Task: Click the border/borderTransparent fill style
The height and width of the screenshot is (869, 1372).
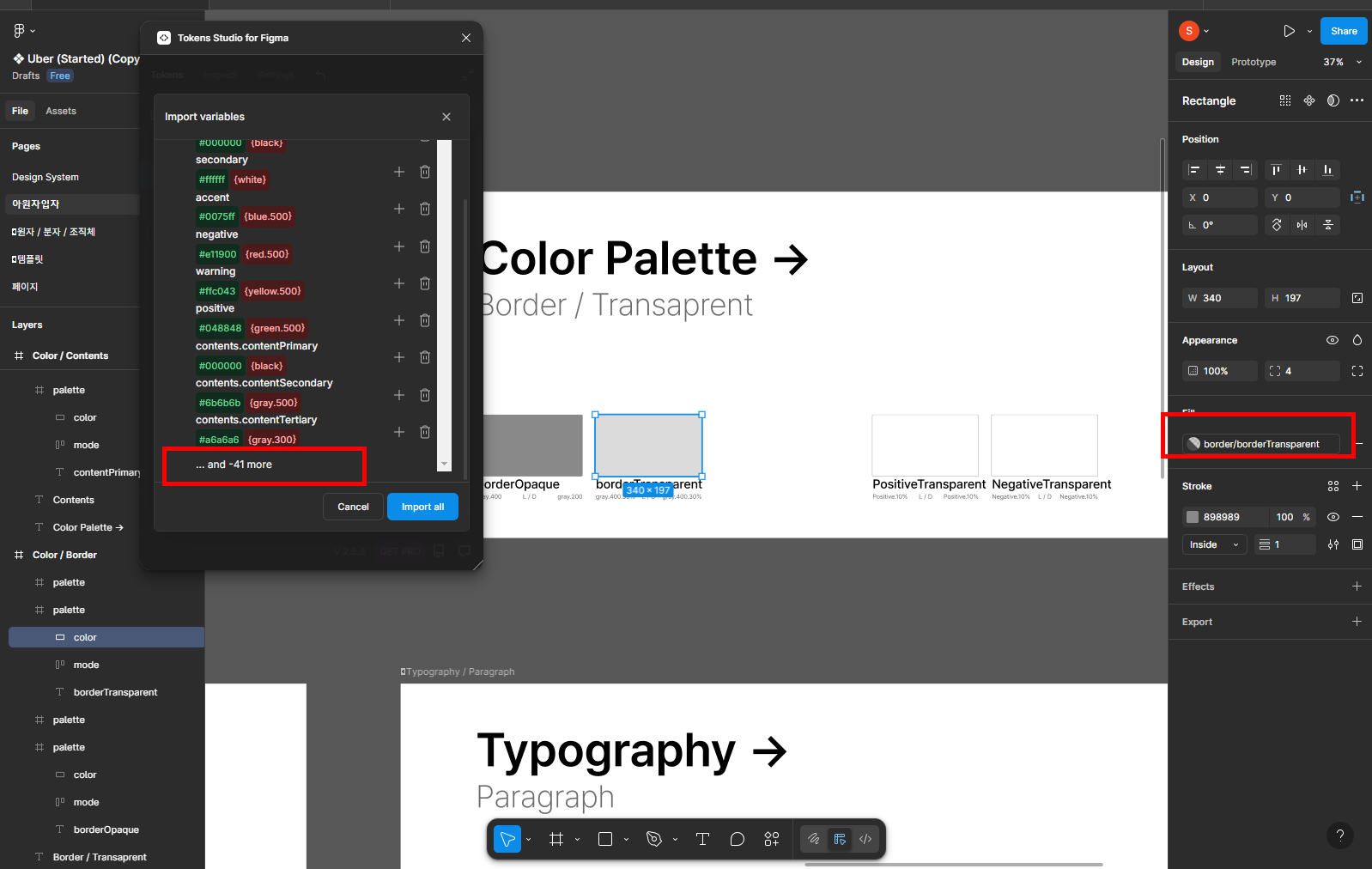Action: pos(1261,444)
